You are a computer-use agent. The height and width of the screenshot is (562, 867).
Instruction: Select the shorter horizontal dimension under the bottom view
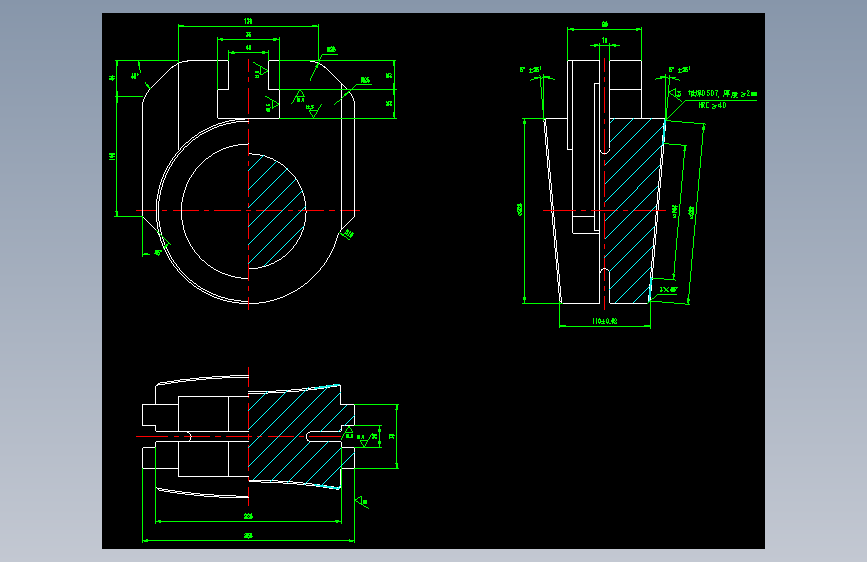(x=248, y=518)
